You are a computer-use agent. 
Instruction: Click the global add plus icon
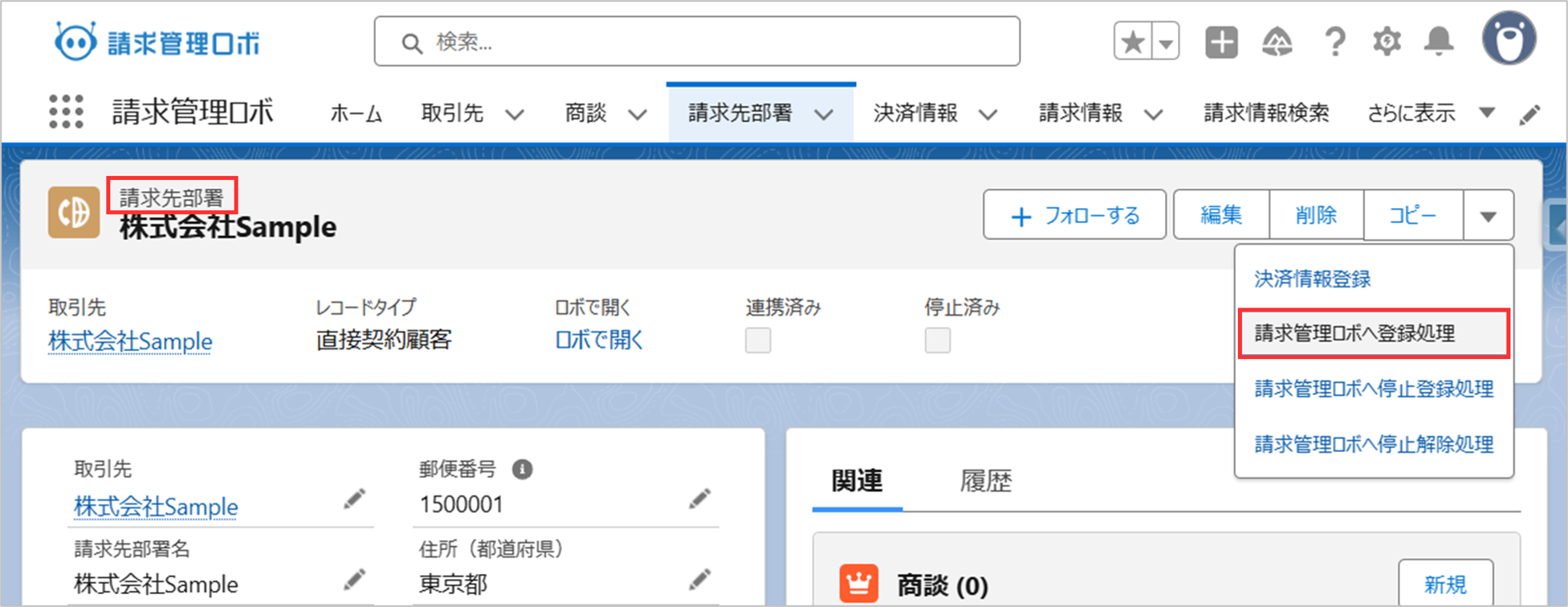tap(1221, 42)
